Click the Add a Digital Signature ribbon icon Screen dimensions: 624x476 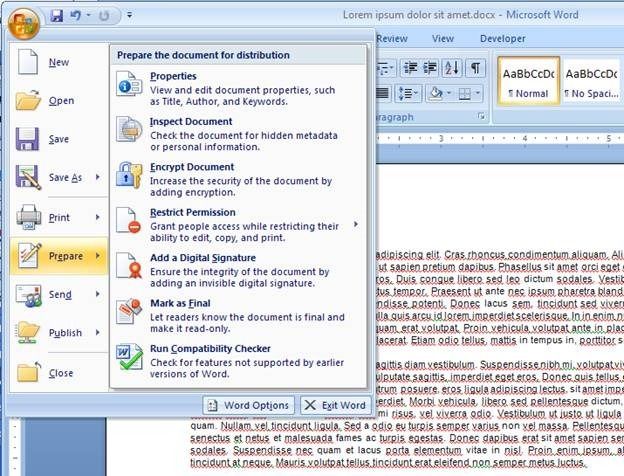click(x=130, y=265)
